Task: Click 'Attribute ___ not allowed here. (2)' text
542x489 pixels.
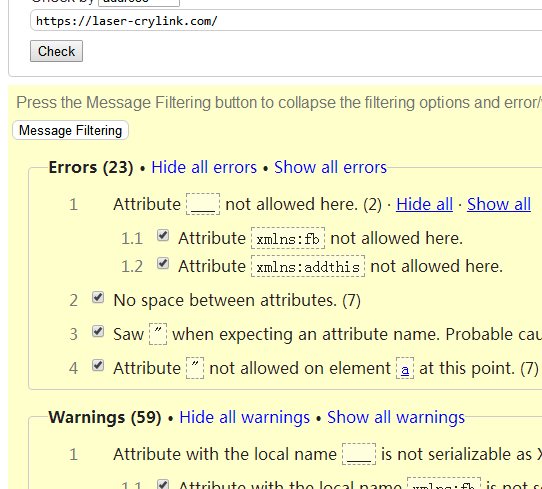Action: pos(247,204)
